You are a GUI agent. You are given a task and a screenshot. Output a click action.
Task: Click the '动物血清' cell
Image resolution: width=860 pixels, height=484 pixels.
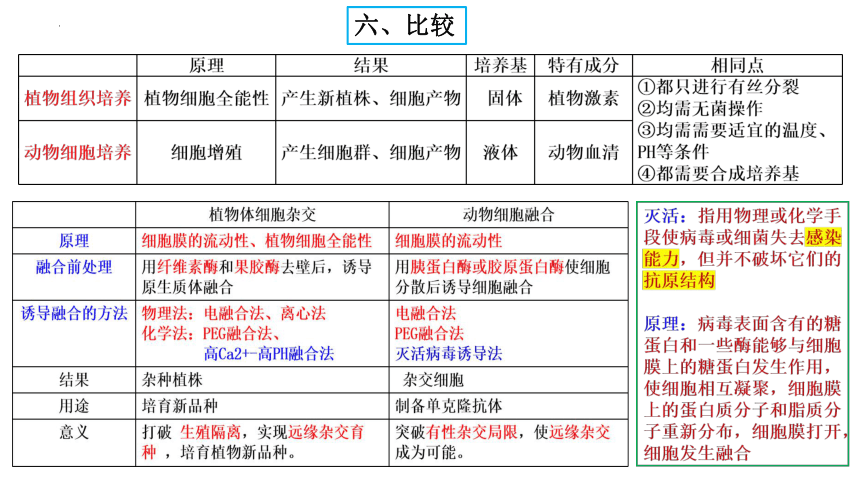pyautogui.click(x=583, y=152)
